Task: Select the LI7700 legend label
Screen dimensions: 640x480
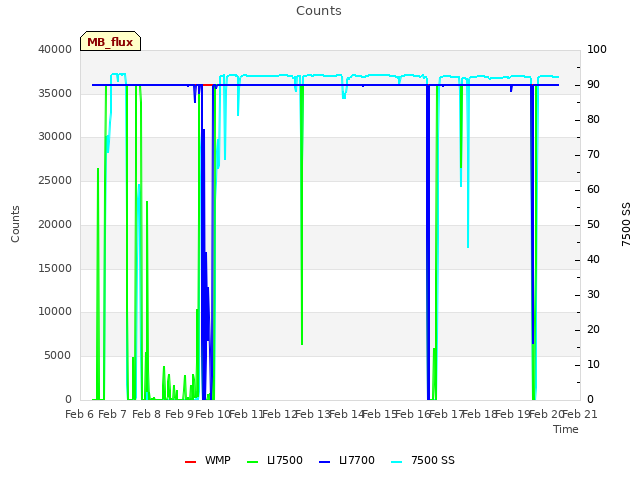Action: [357, 460]
